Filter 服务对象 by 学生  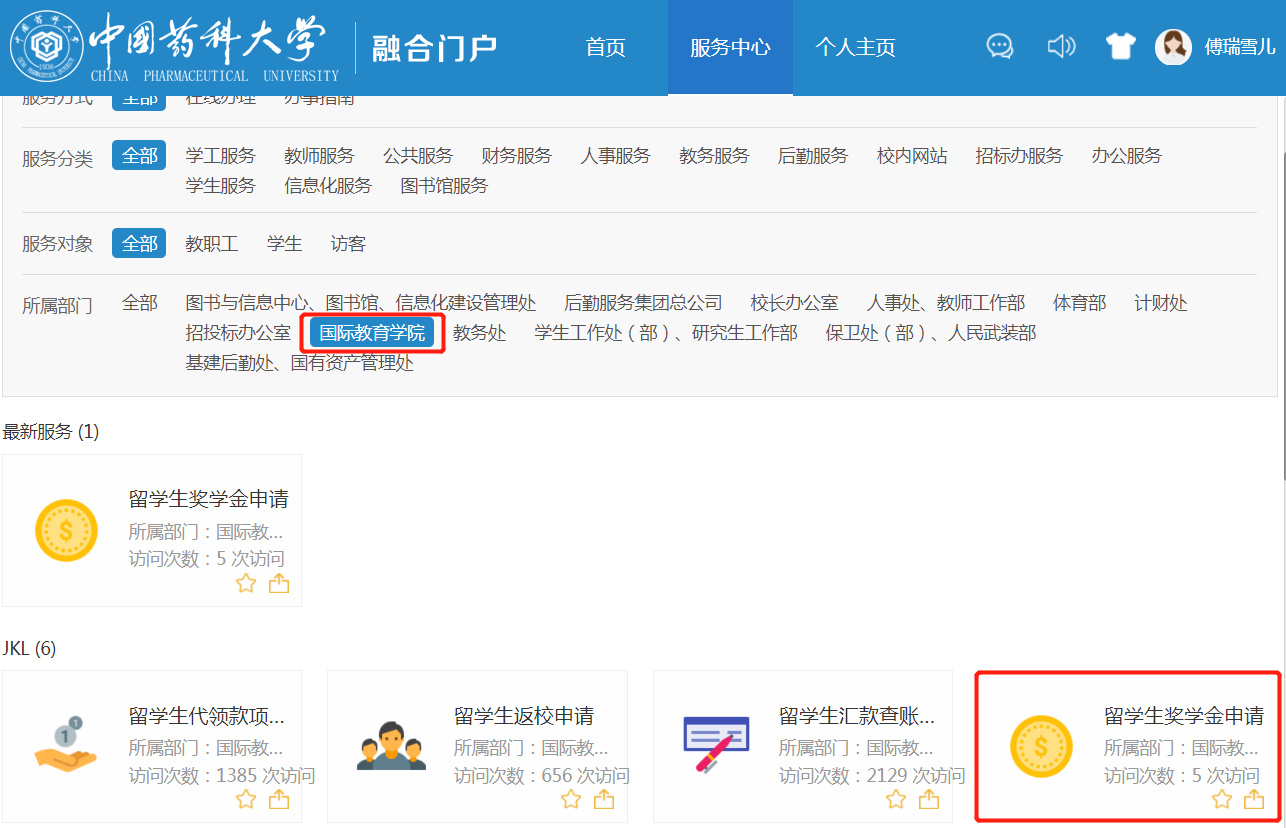pos(284,244)
